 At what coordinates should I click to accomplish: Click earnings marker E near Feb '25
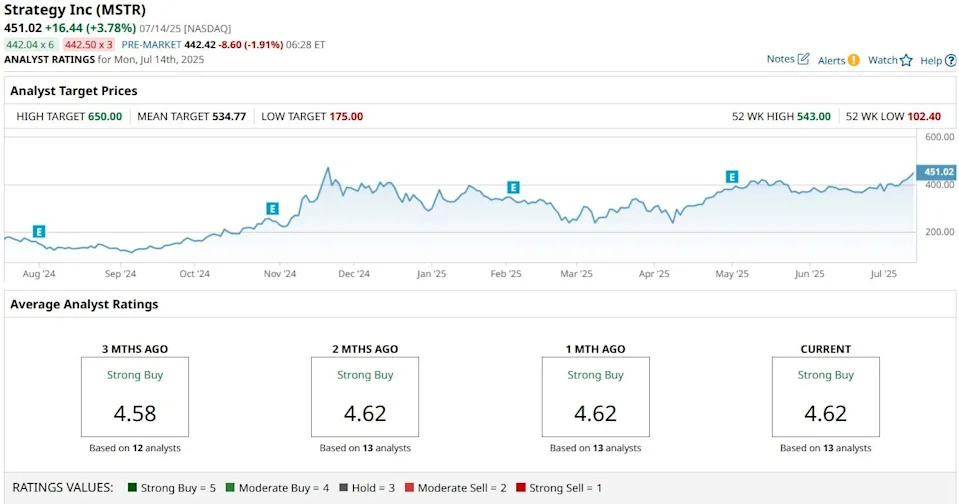pos(513,187)
